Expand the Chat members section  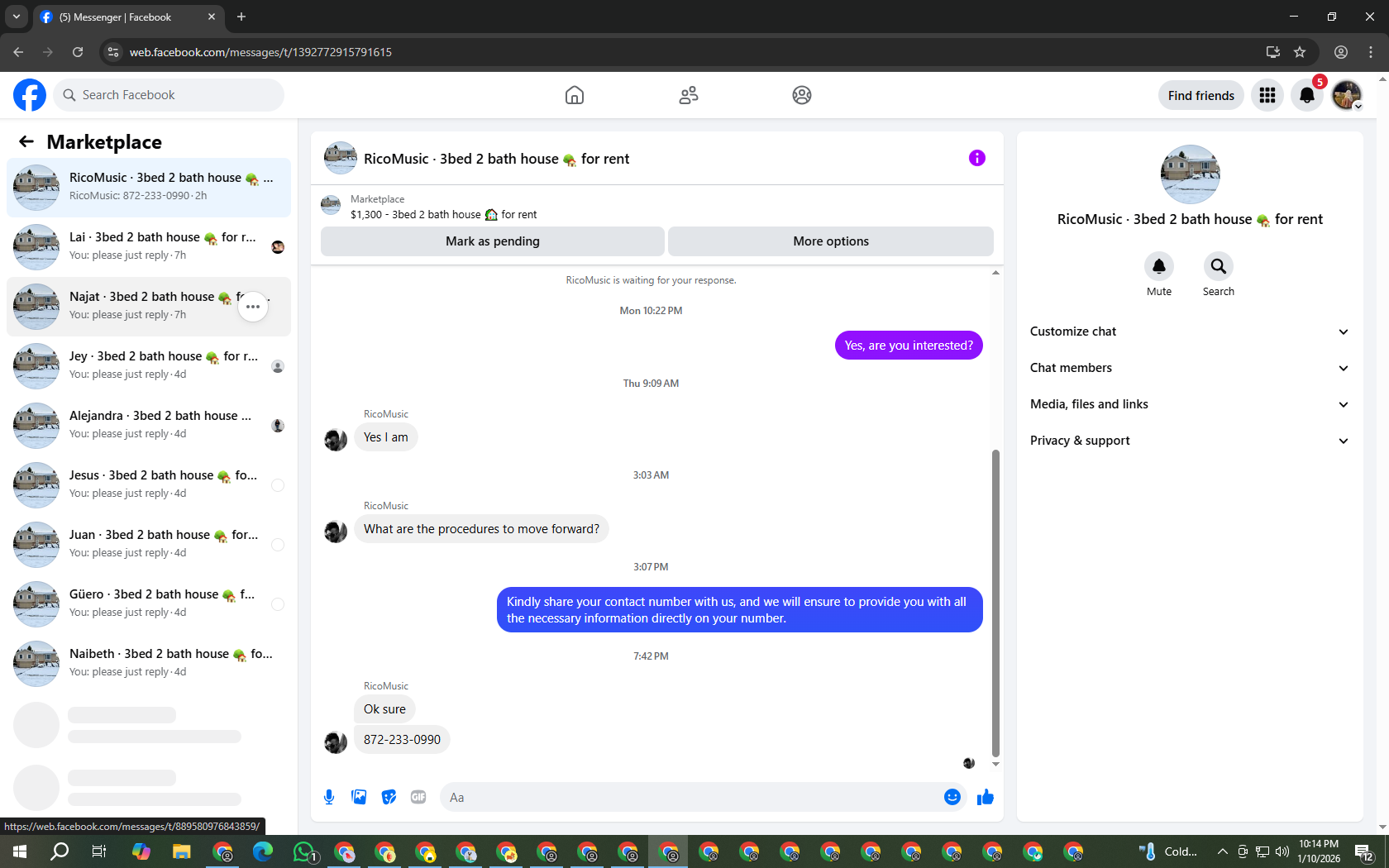[x=1190, y=368]
